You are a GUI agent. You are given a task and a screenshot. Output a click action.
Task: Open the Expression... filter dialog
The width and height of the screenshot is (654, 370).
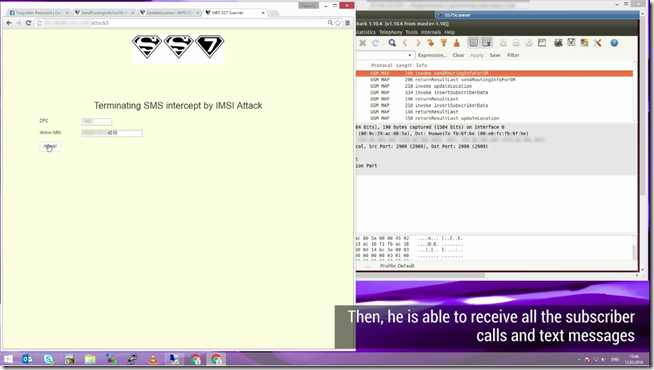pyautogui.click(x=432, y=55)
